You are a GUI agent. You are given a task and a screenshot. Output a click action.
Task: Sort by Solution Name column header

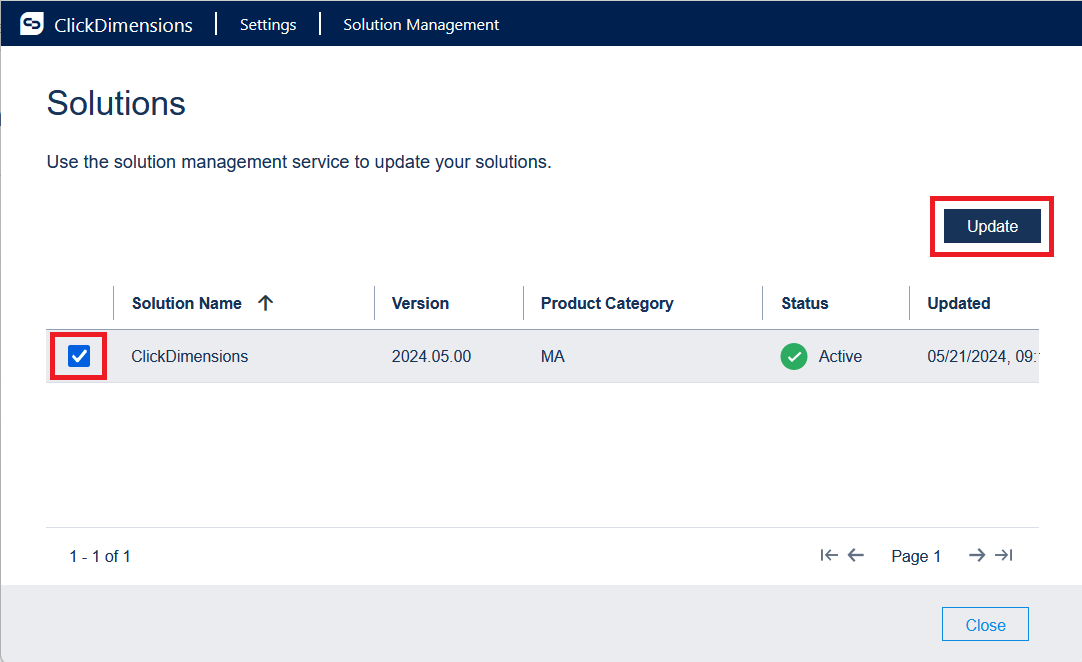(x=187, y=303)
